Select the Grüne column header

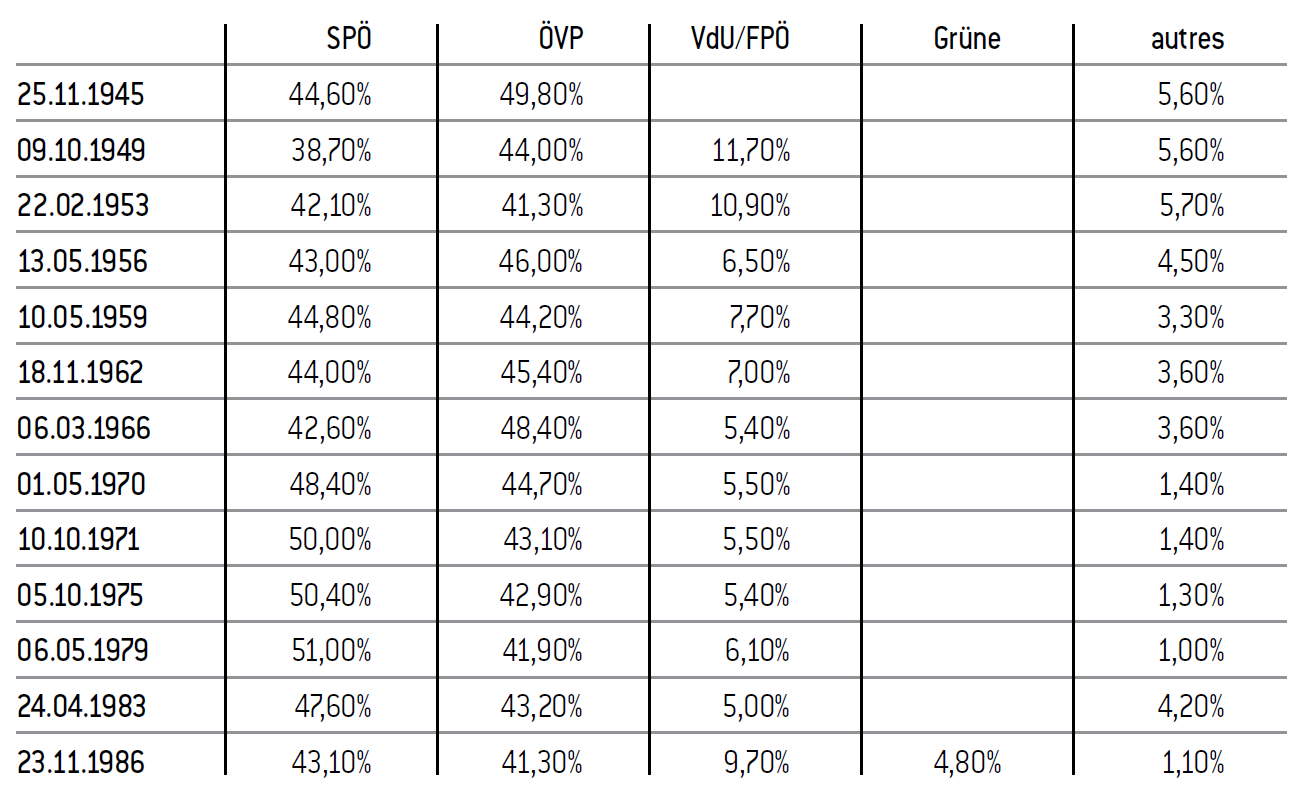(966, 39)
